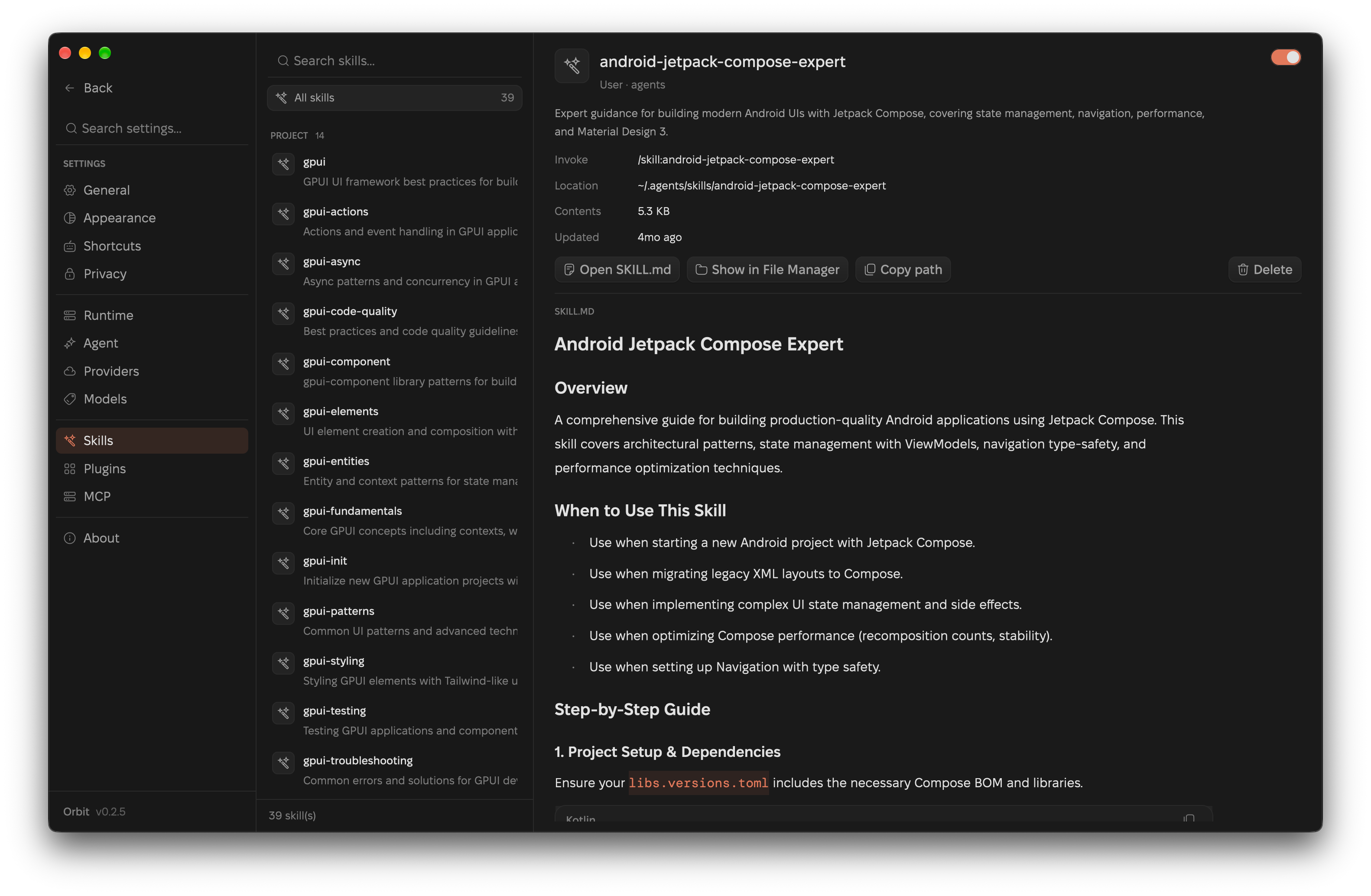Viewport: 1371px width, 896px height.
Task: Open the gpui-async skill
Action: (x=395, y=271)
